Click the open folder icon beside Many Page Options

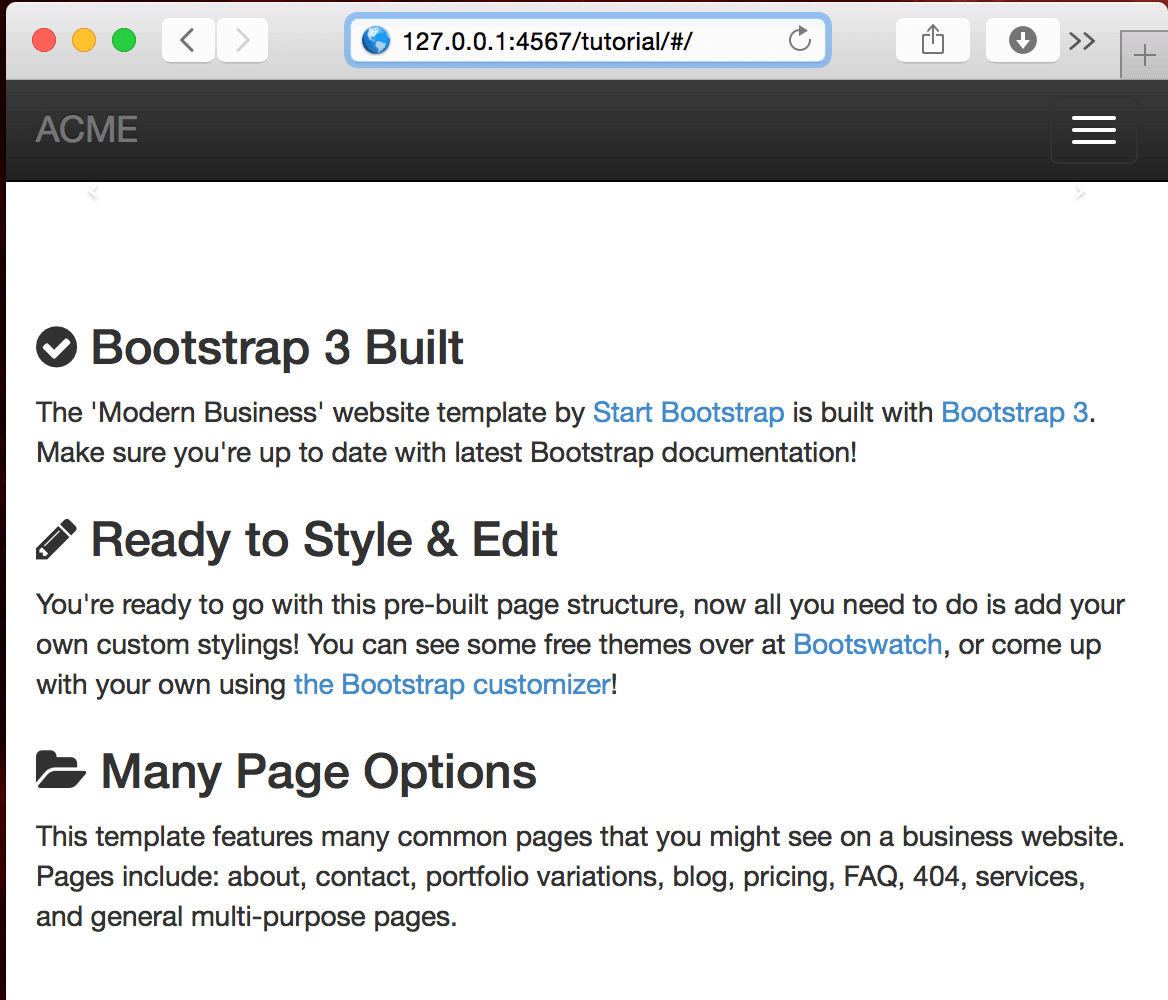point(61,770)
